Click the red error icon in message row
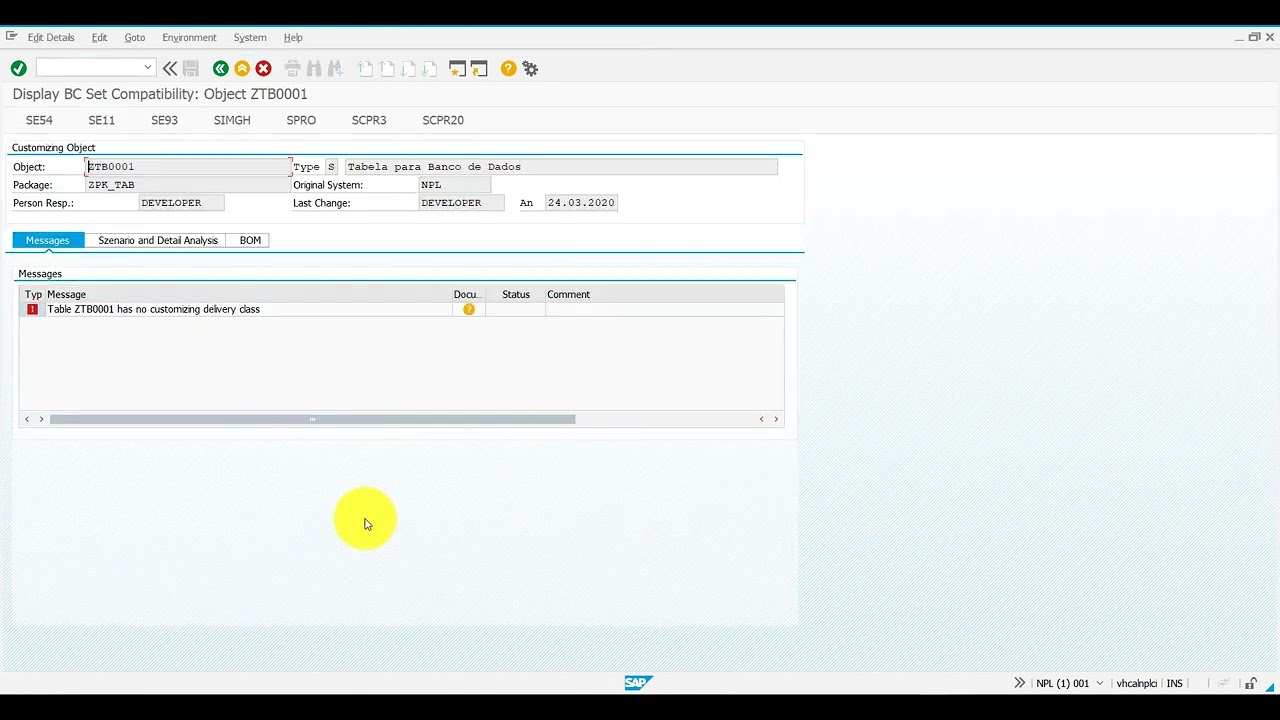Screen dimensions: 1280x720 pyautogui.click(x=32, y=310)
